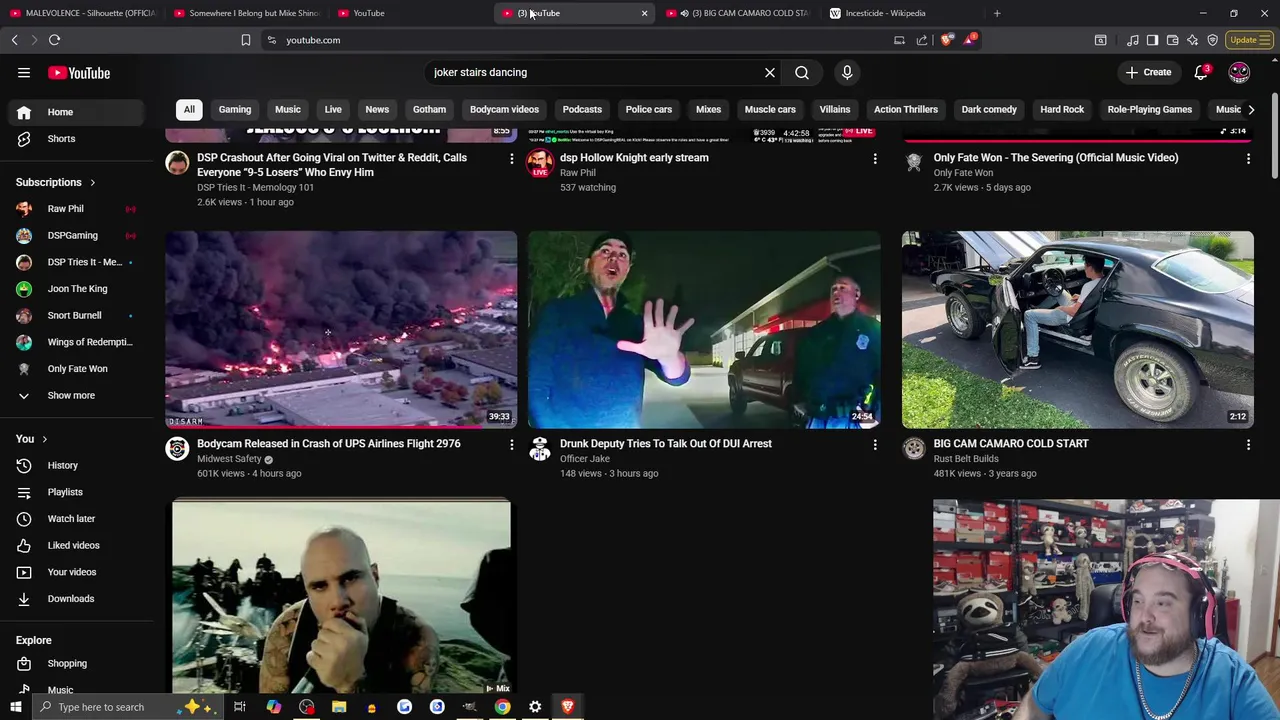Image resolution: width=1280 pixels, height=720 pixels.
Task: Open the Snort Burnell subscription
Action: [x=77, y=315]
